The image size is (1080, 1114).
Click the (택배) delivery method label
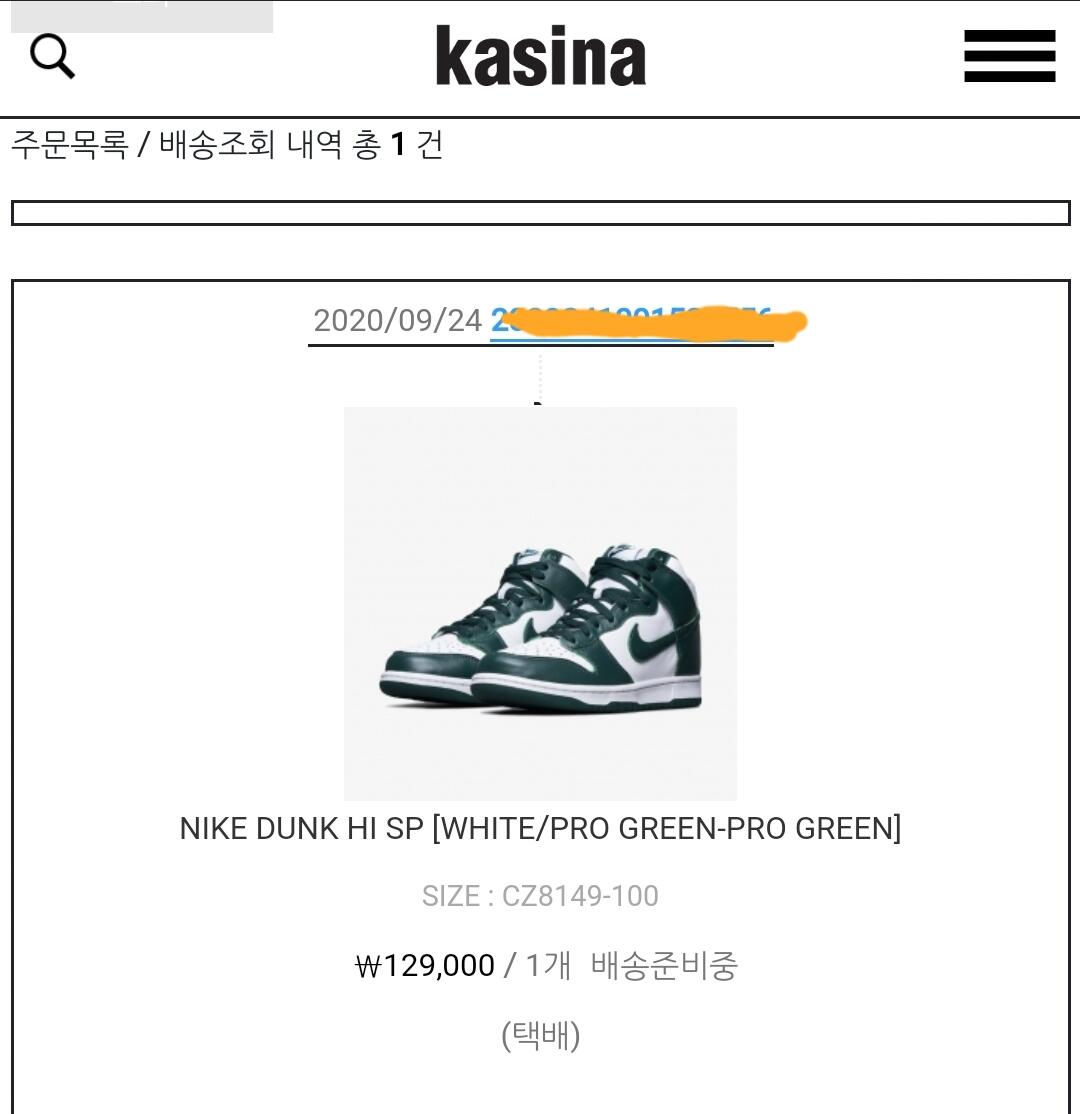[541, 1036]
